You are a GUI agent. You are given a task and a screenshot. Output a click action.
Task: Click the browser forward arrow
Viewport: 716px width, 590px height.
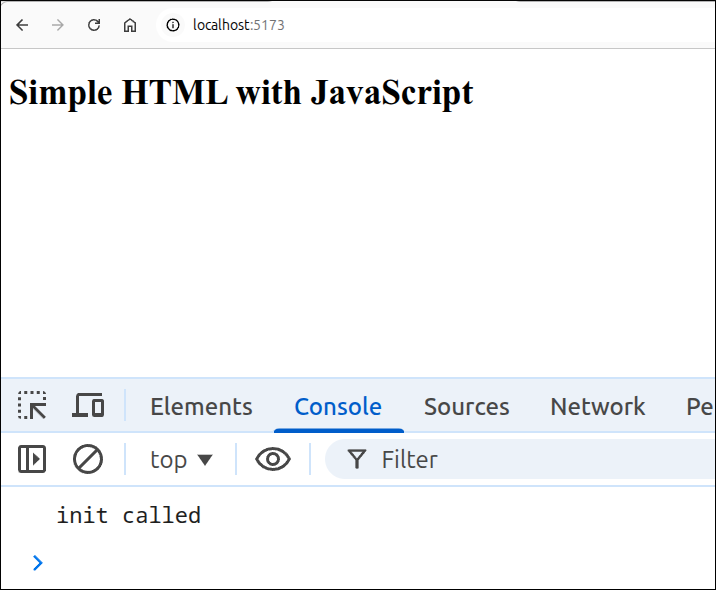coord(58,25)
